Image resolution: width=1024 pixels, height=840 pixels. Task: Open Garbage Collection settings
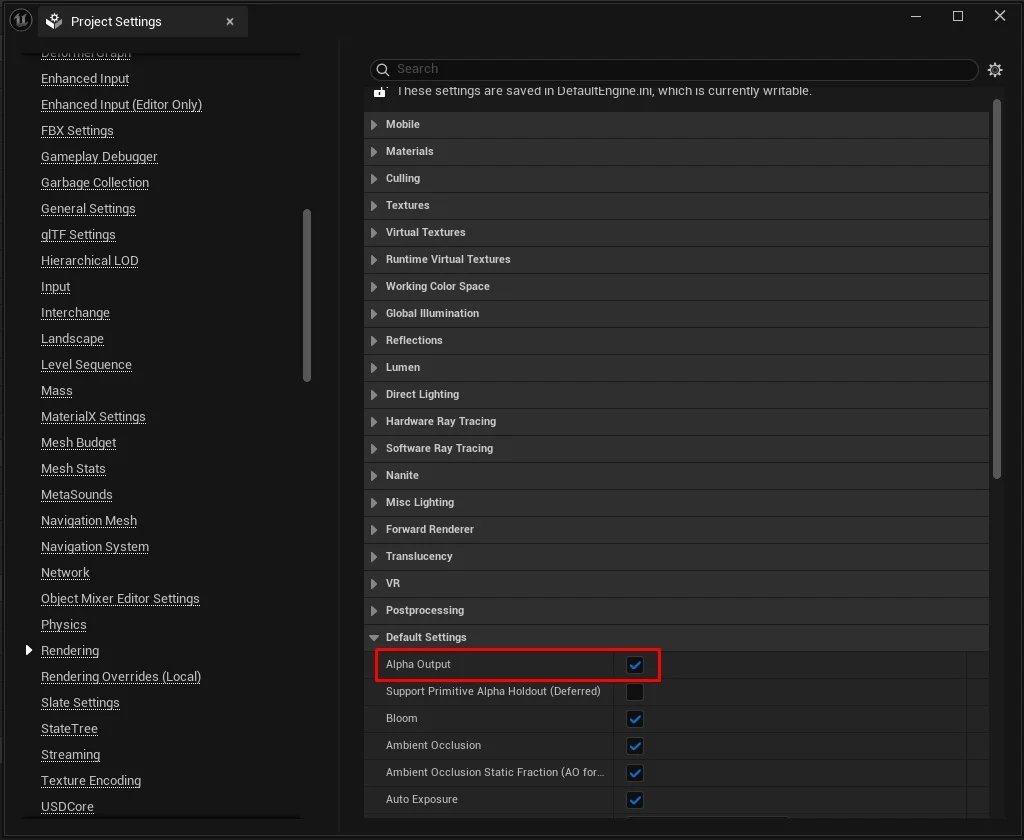tap(95, 184)
